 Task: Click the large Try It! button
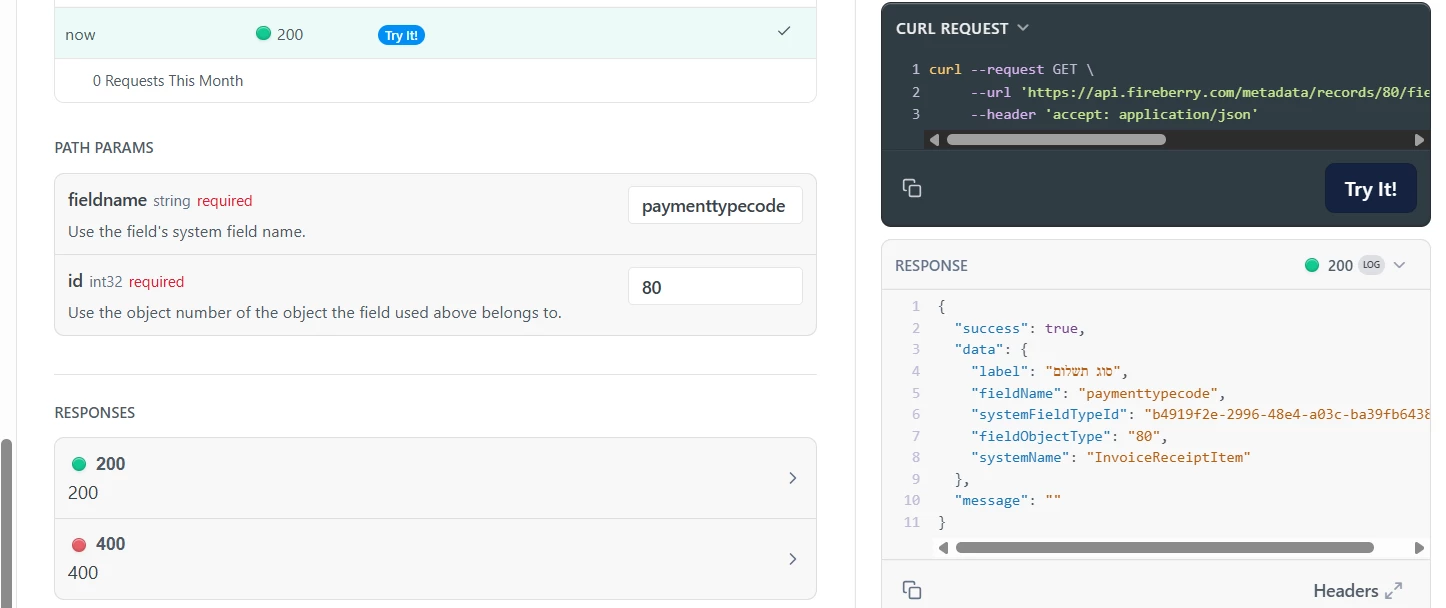1370,188
